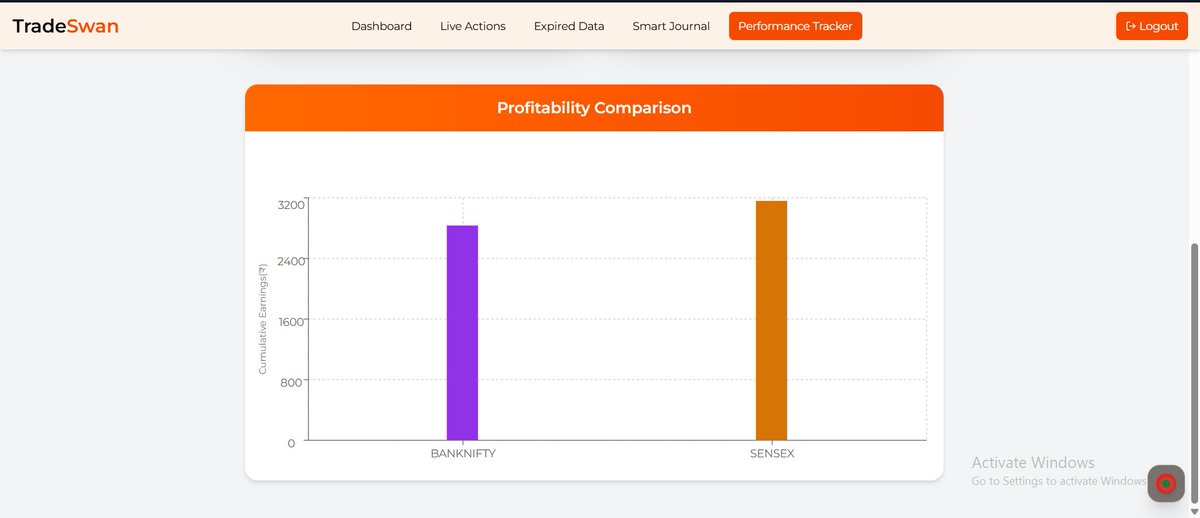Image resolution: width=1200 pixels, height=518 pixels.
Task: Click the TradeSwan logo
Action: [x=65, y=26]
